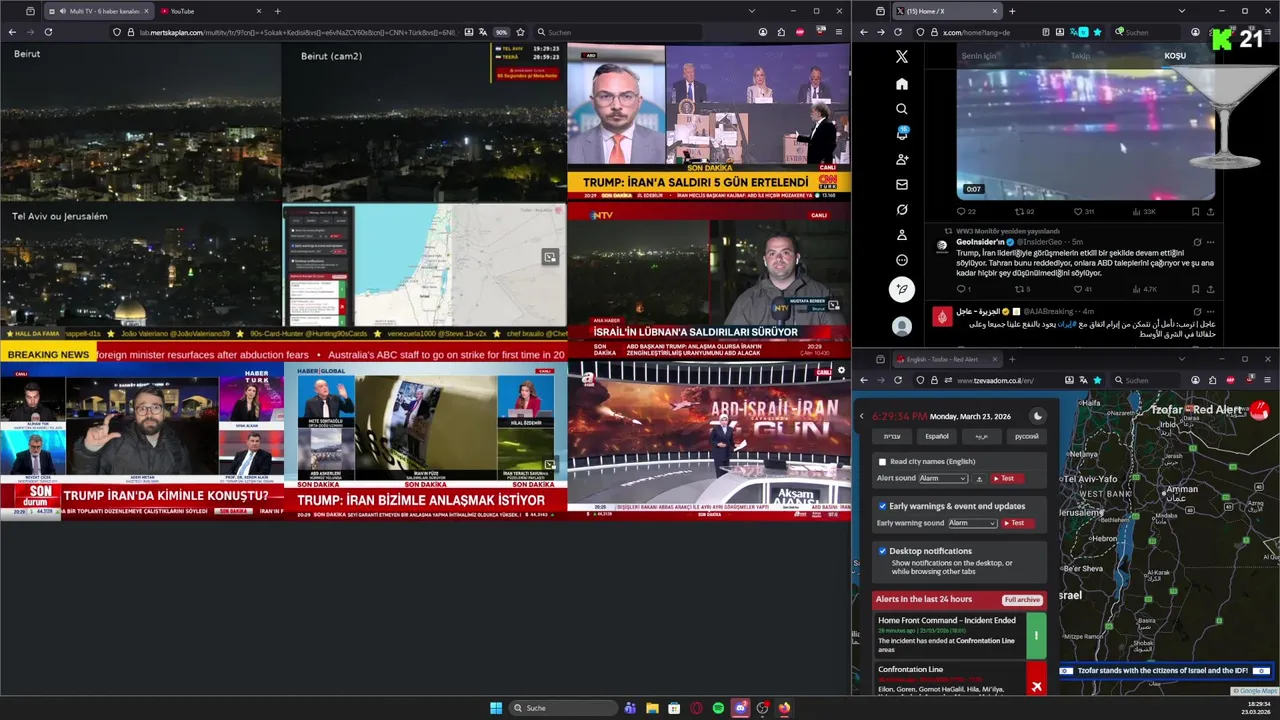Click the taskbar 'Suche' search box

(x=563, y=708)
